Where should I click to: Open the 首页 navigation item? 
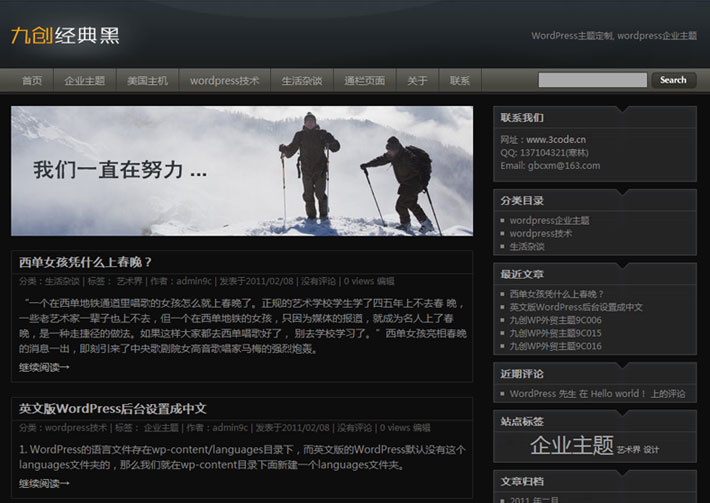tap(32, 81)
